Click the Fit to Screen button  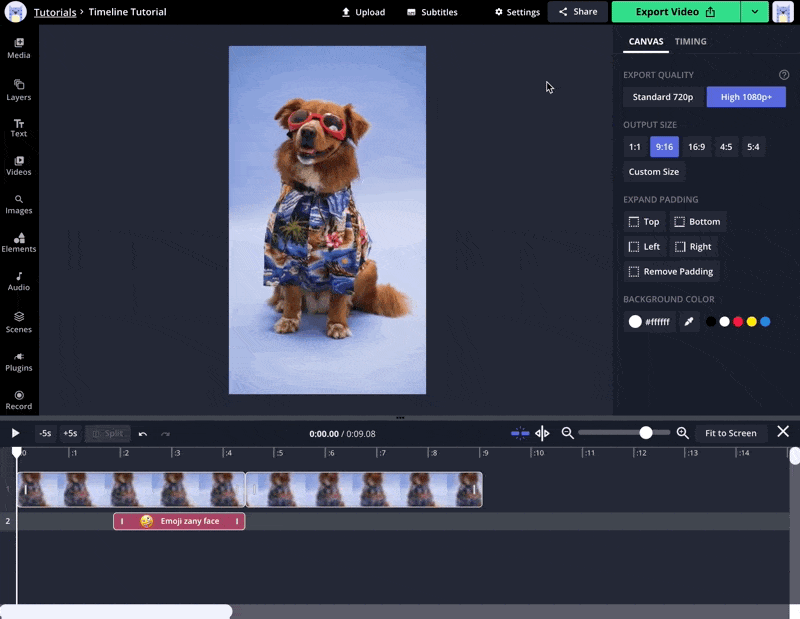click(x=730, y=433)
